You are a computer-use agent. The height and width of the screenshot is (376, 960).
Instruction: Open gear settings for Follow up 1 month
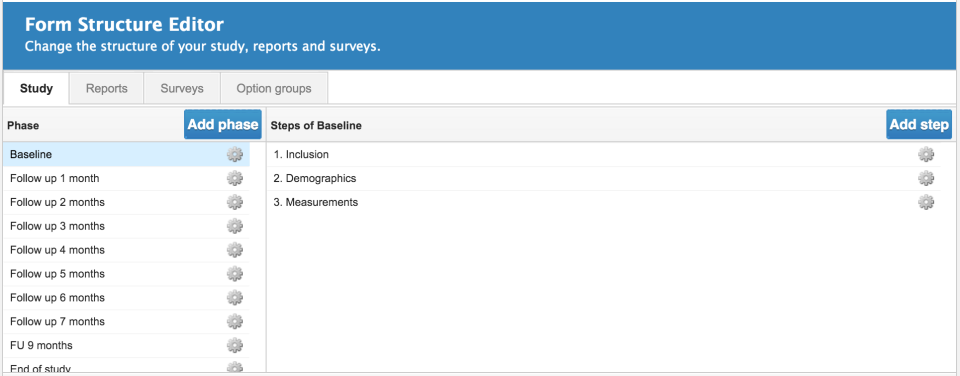point(234,178)
